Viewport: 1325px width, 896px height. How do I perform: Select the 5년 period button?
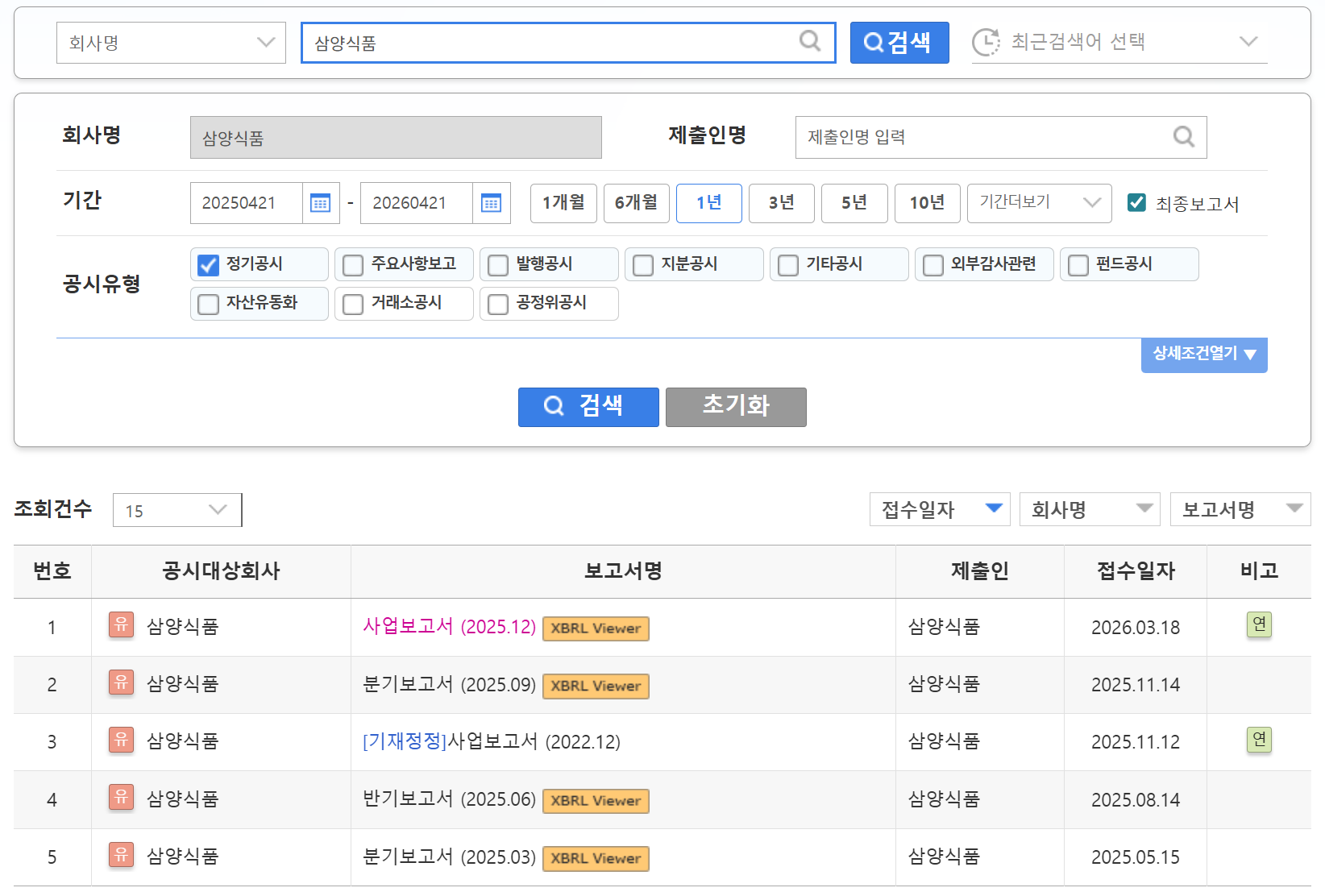click(x=854, y=203)
